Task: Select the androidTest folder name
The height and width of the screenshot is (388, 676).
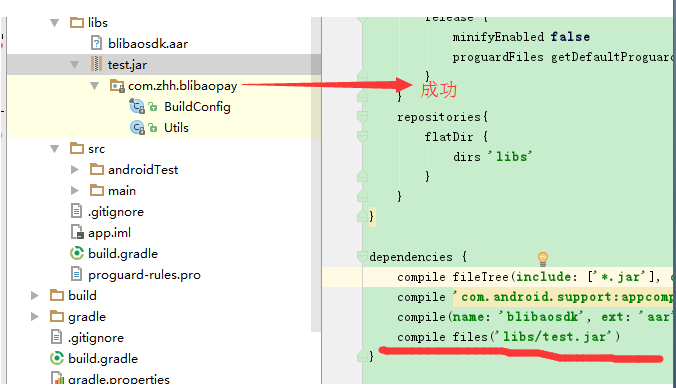Action: pos(143,169)
